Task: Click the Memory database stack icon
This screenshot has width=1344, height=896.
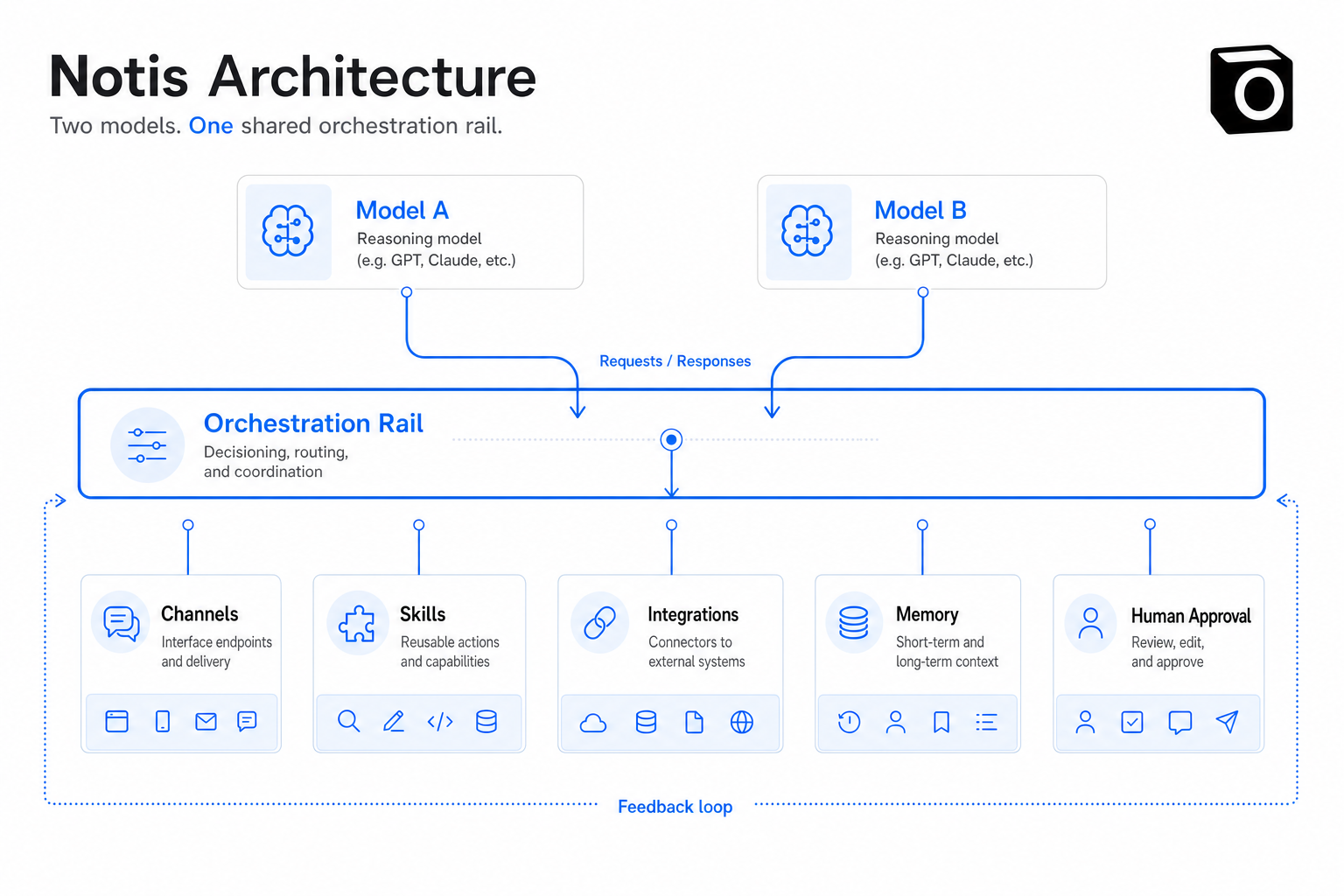Action: pyautogui.click(x=853, y=623)
